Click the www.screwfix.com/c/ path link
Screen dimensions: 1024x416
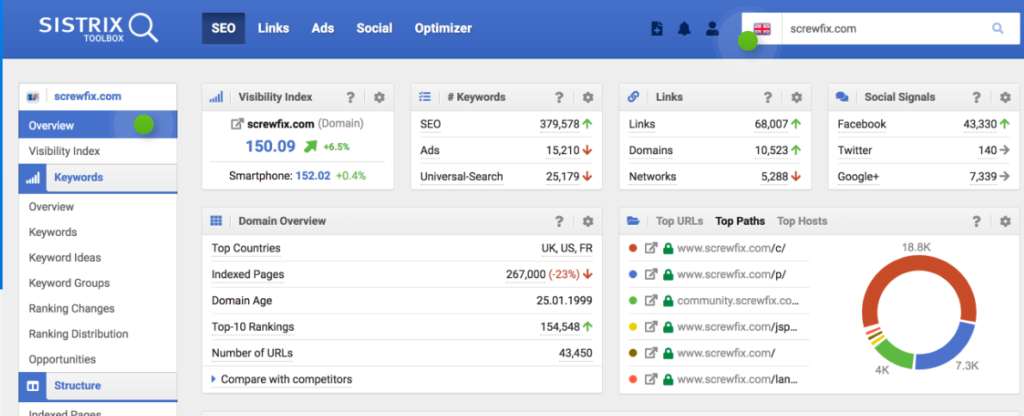tap(731, 248)
